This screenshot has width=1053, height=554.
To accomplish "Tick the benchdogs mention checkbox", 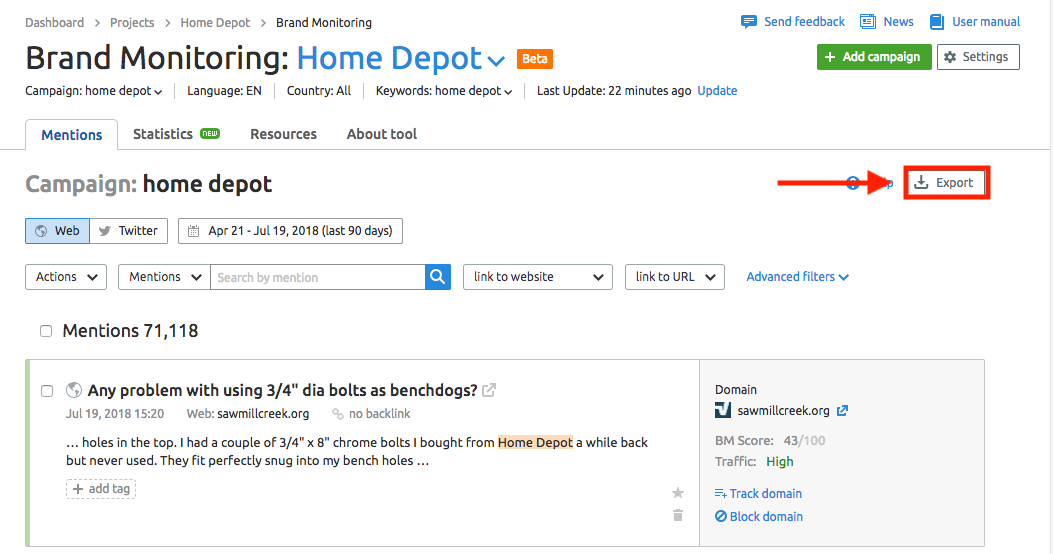I will [x=47, y=391].
